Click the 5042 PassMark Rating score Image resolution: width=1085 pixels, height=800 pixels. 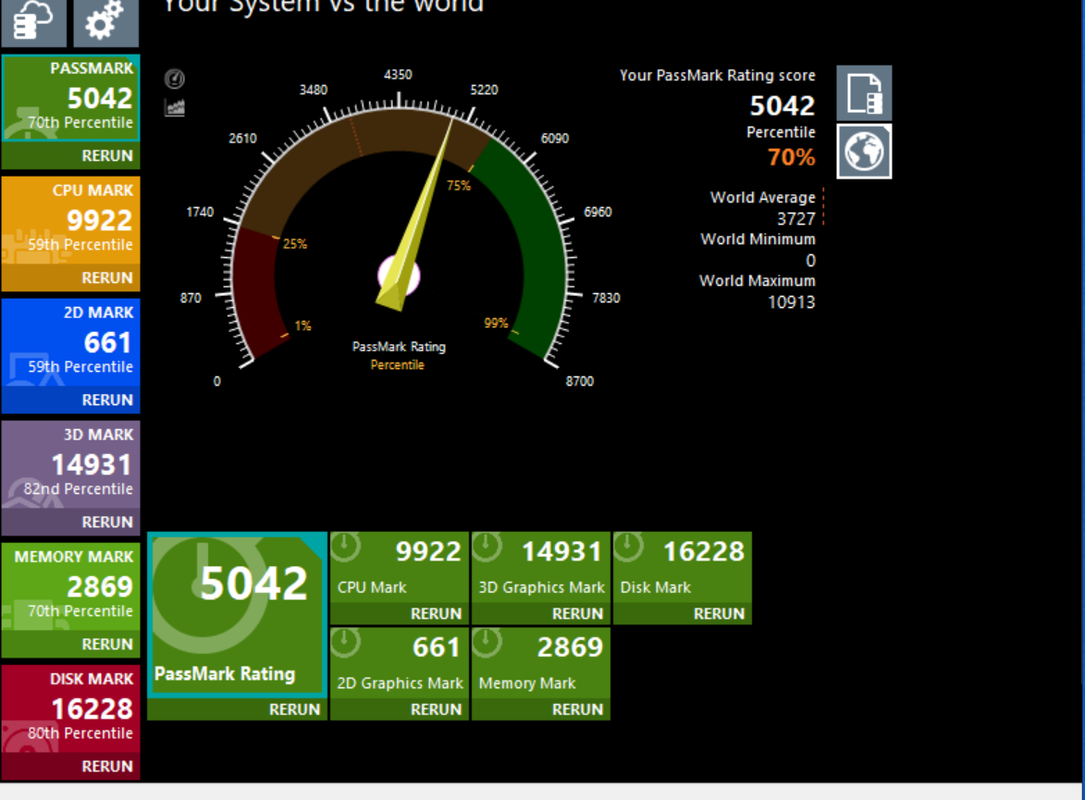click(782, 105)
